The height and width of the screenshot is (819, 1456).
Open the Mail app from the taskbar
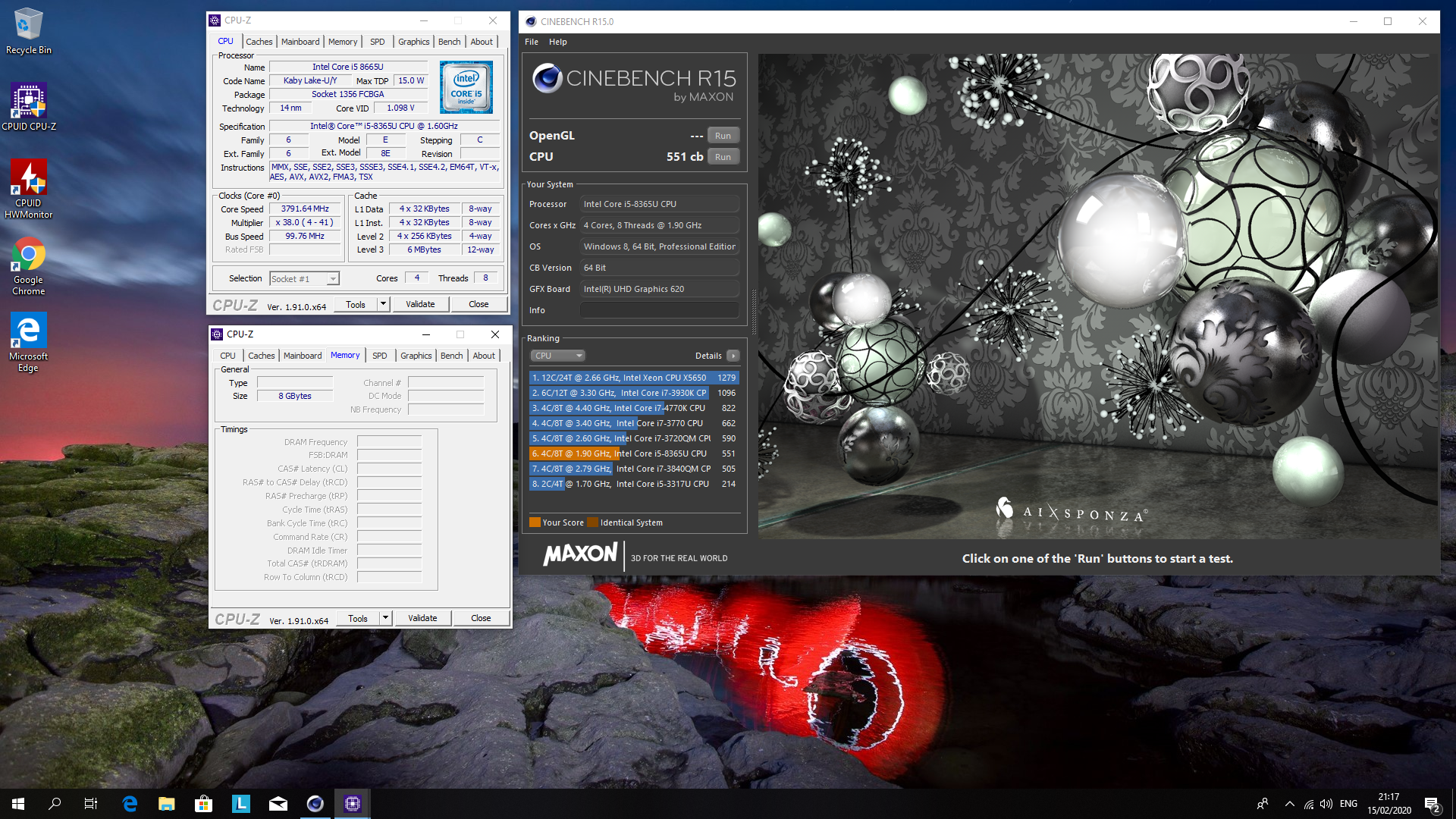tap(278, 804)
